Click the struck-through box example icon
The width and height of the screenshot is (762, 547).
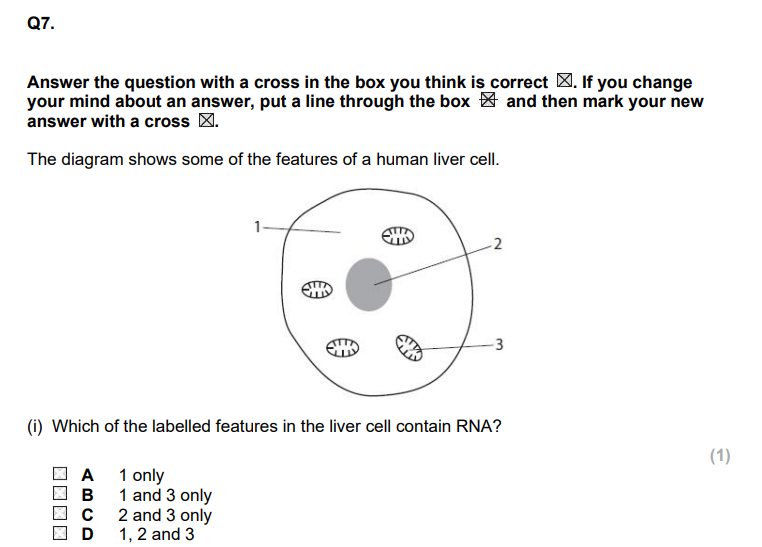(x=488, y=100)
